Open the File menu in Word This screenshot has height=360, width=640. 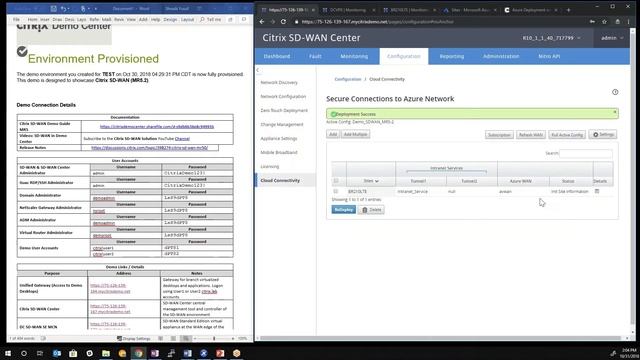[x=16, y=19]
